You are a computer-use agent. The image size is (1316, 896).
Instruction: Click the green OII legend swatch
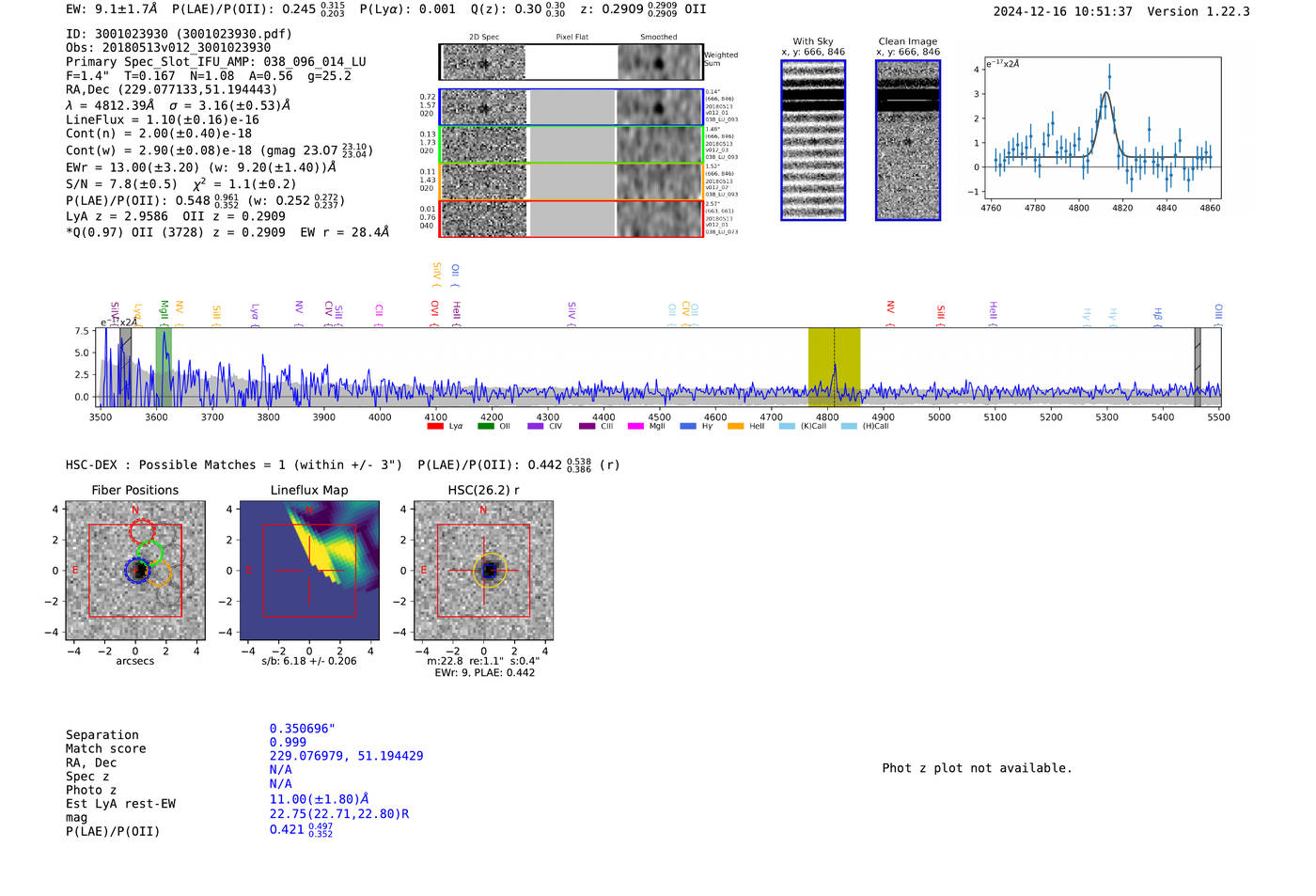click(486, 426)
